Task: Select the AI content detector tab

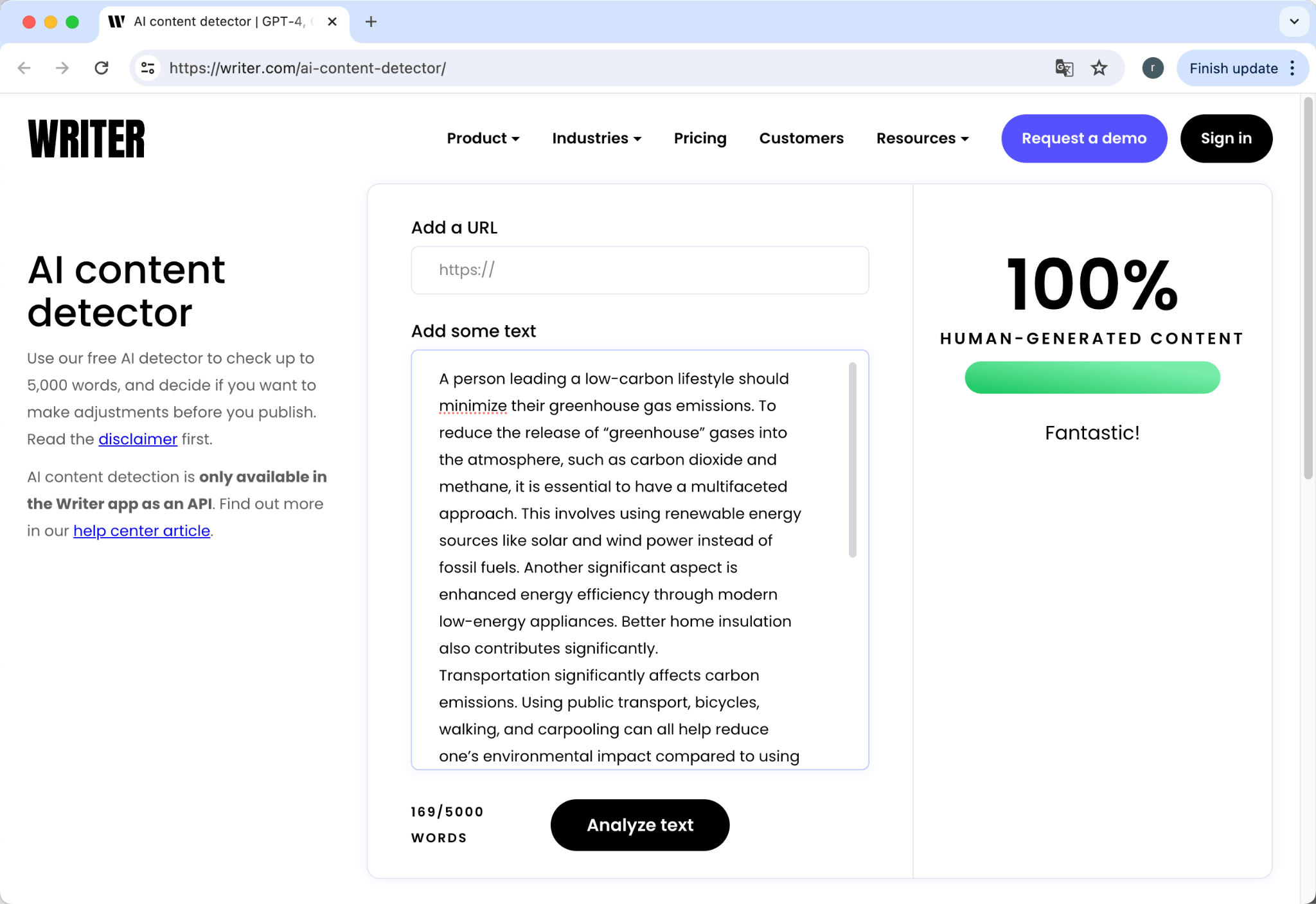Action: (x=224, y=22)
